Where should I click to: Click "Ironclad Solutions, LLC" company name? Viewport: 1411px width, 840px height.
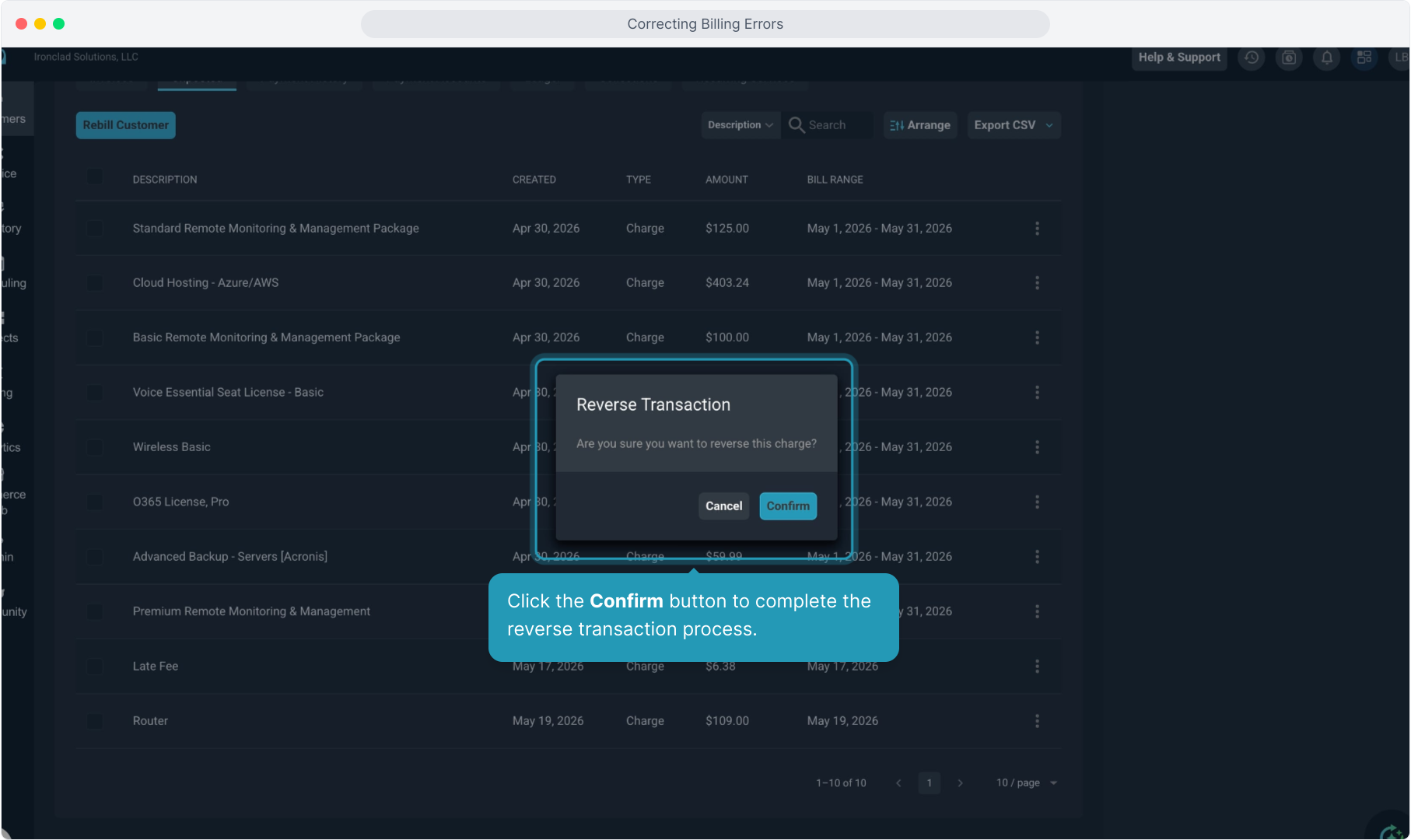[86, 57]
